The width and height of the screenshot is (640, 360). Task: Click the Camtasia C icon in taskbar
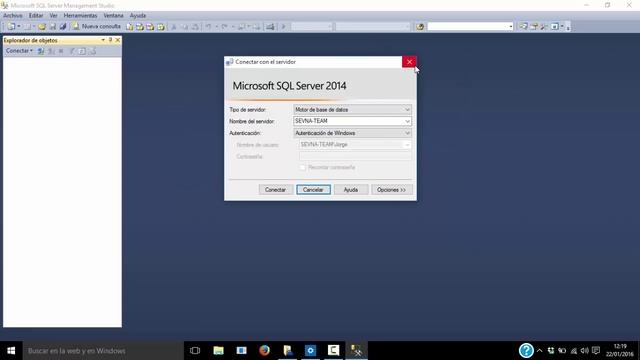pos(333,351)
